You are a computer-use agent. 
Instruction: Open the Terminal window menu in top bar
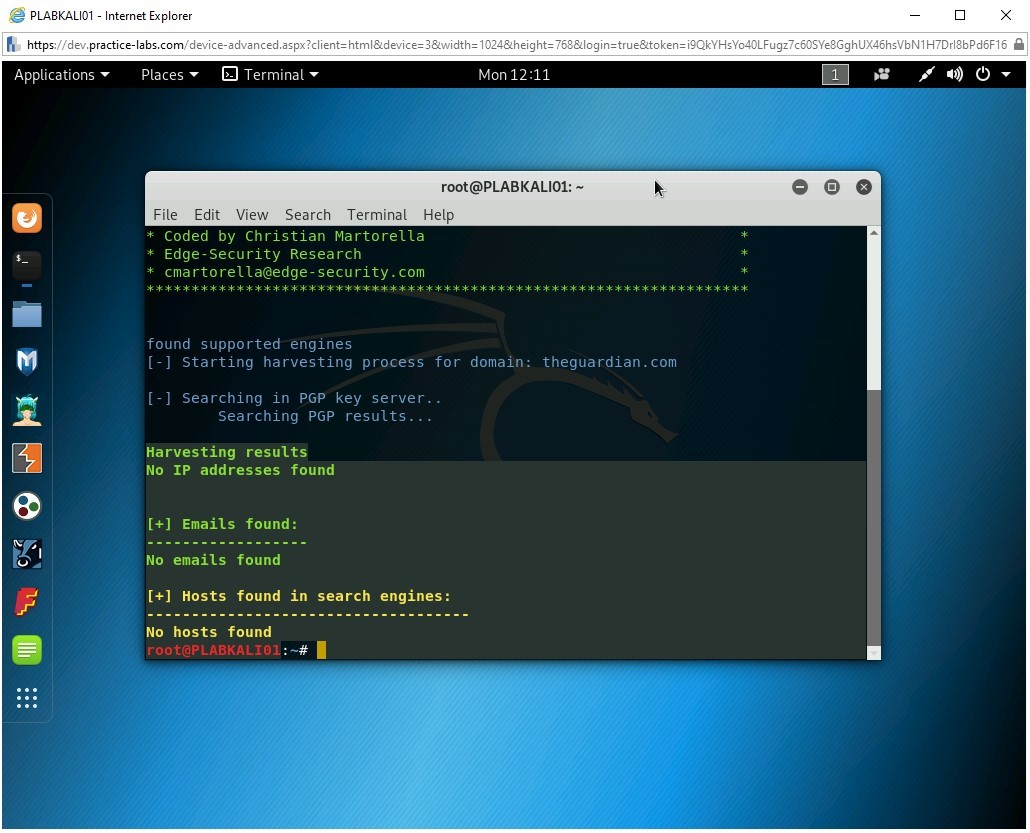270,74
